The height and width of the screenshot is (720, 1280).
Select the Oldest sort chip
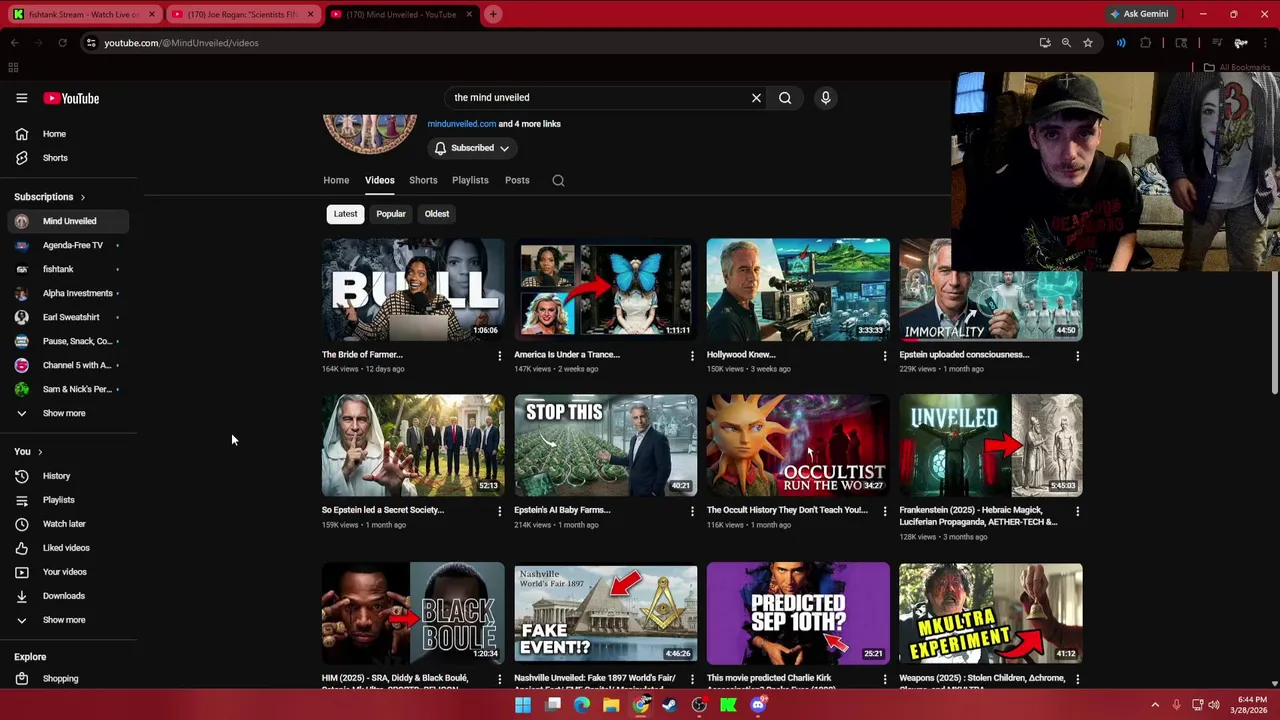(437, 214)
